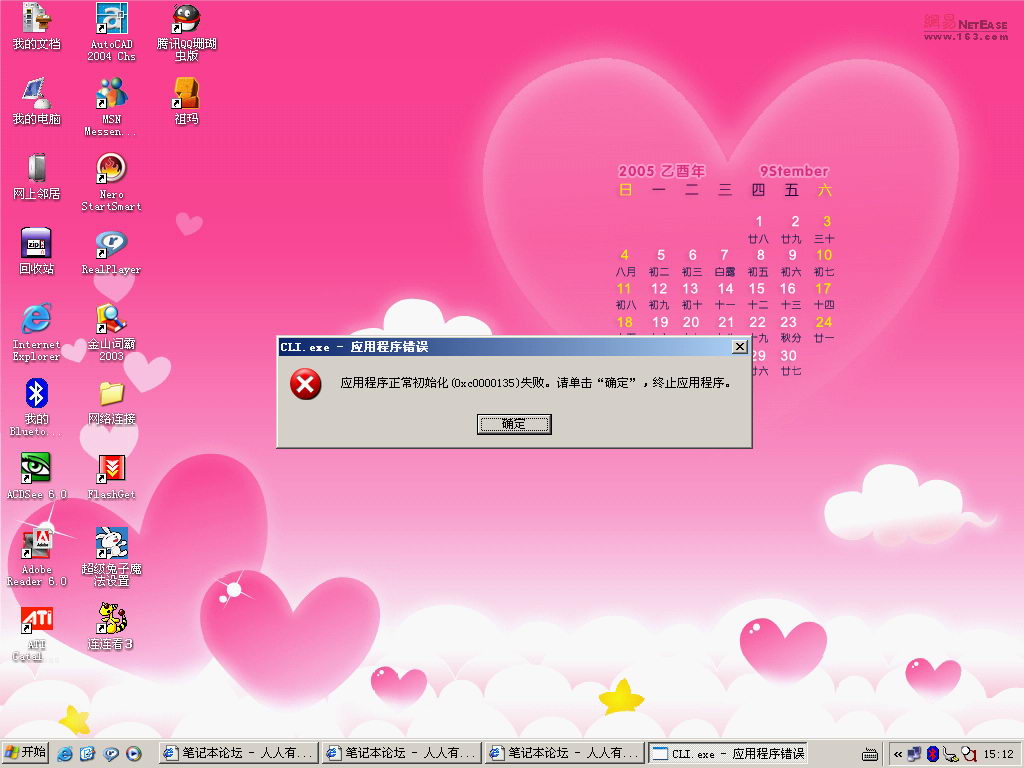Click the Bluetooth tray icon
This screenshot has height=768, width=1024.
coord(933,754)
